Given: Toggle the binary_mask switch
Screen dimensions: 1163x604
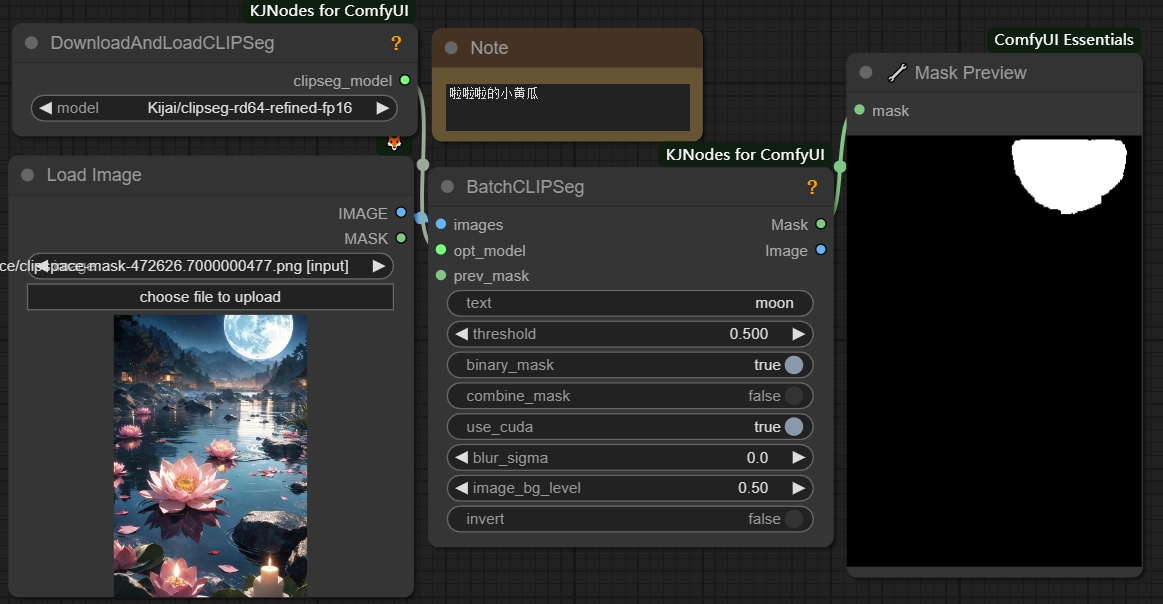Looking at the screenshot, I should (793, 365).
